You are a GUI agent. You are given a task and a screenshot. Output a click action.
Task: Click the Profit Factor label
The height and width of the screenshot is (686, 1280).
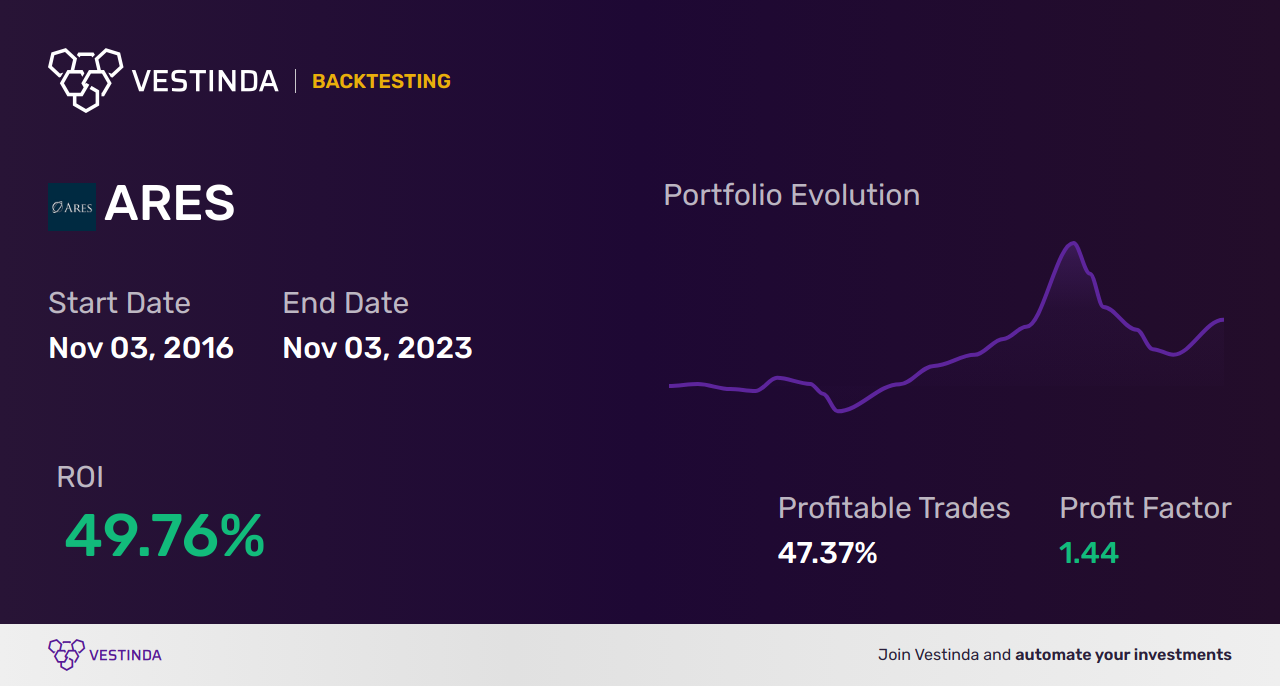pos(1145,508)
